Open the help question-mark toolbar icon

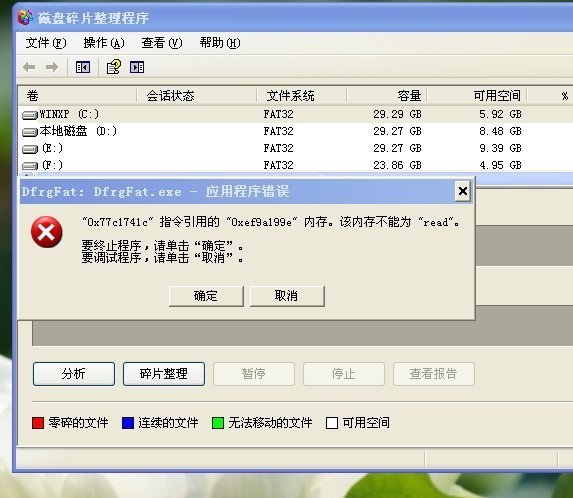[x=114, y=67]
